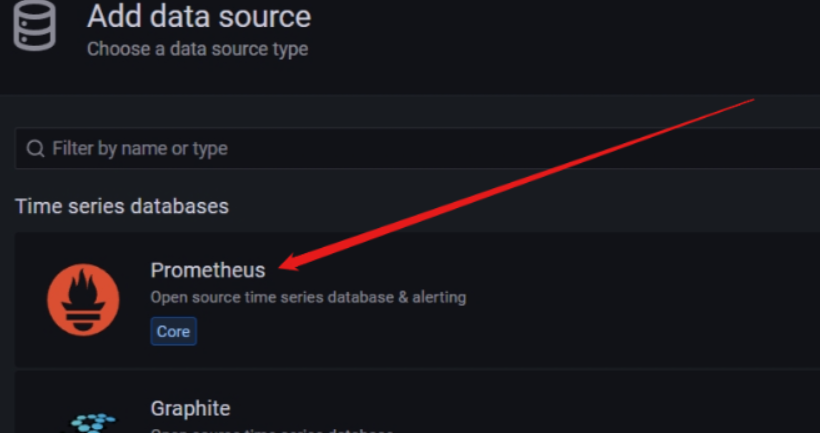Select the Prometheus data source title

[208, 270]
